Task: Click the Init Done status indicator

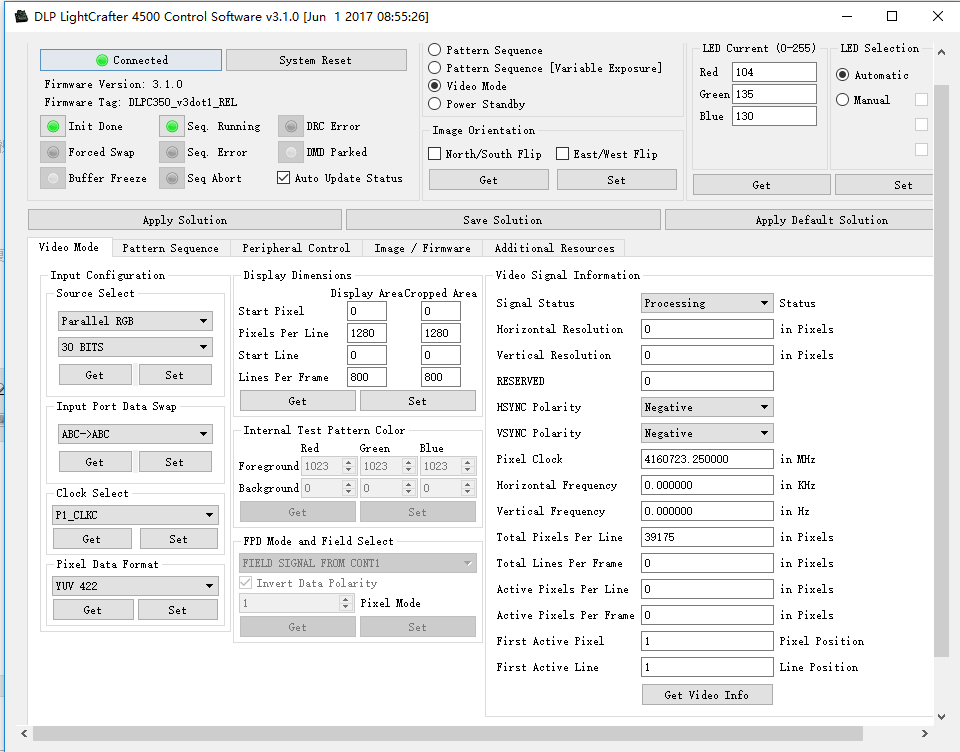Action: pos(53,127)
